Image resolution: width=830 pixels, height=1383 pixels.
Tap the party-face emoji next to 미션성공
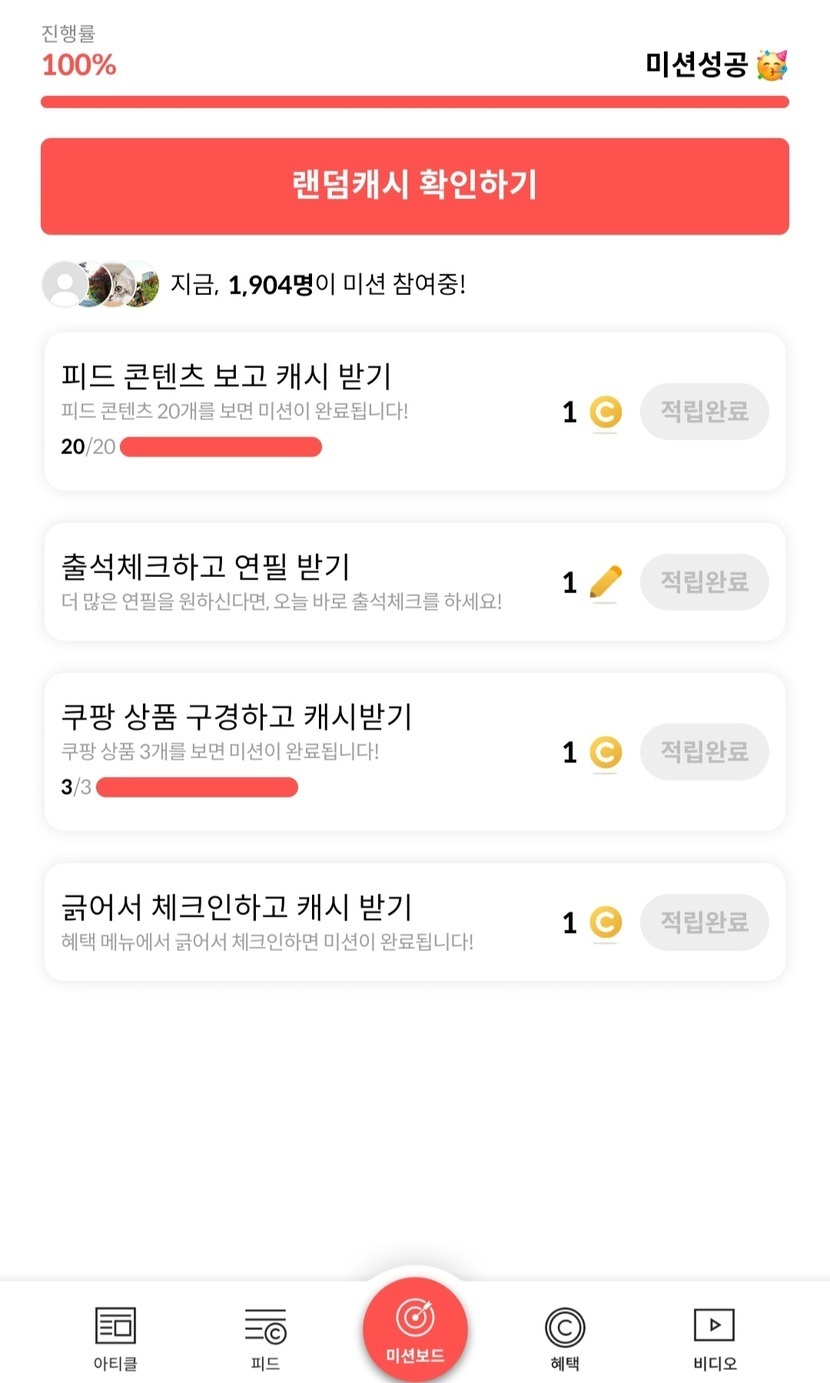point(772,65)
